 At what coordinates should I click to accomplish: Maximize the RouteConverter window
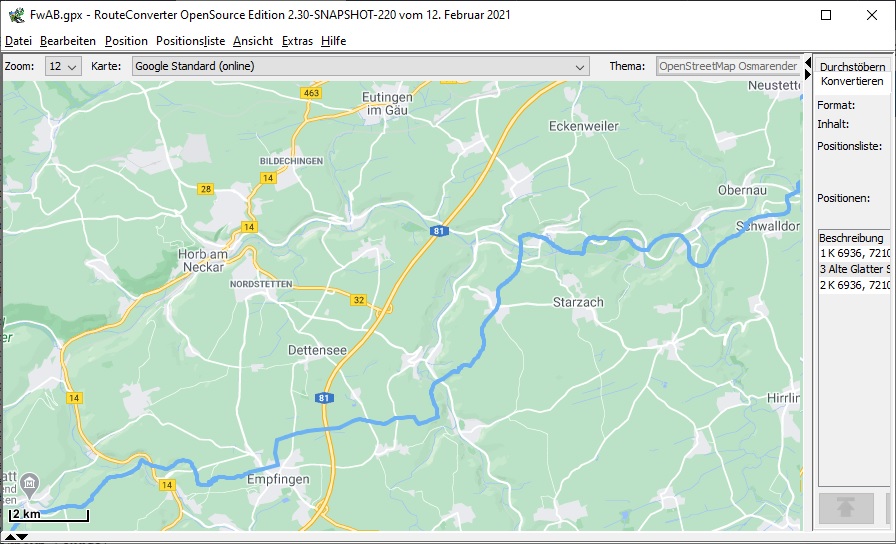click(x=826, y=15)
